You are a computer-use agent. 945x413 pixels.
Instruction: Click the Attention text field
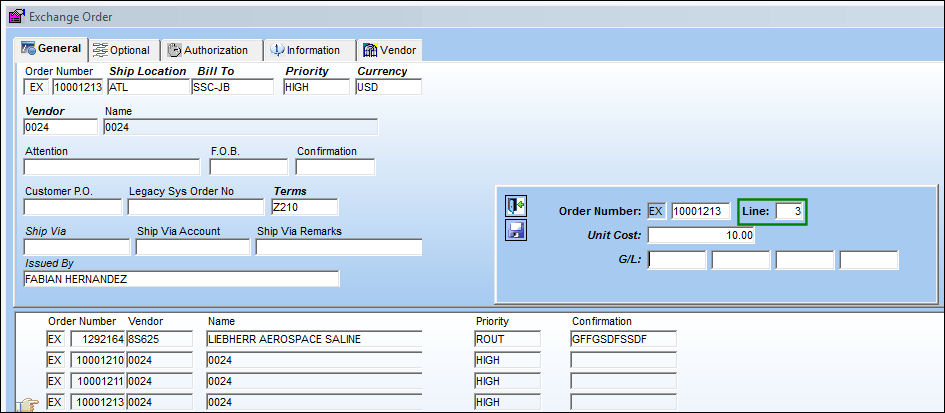tap(112, 167)
